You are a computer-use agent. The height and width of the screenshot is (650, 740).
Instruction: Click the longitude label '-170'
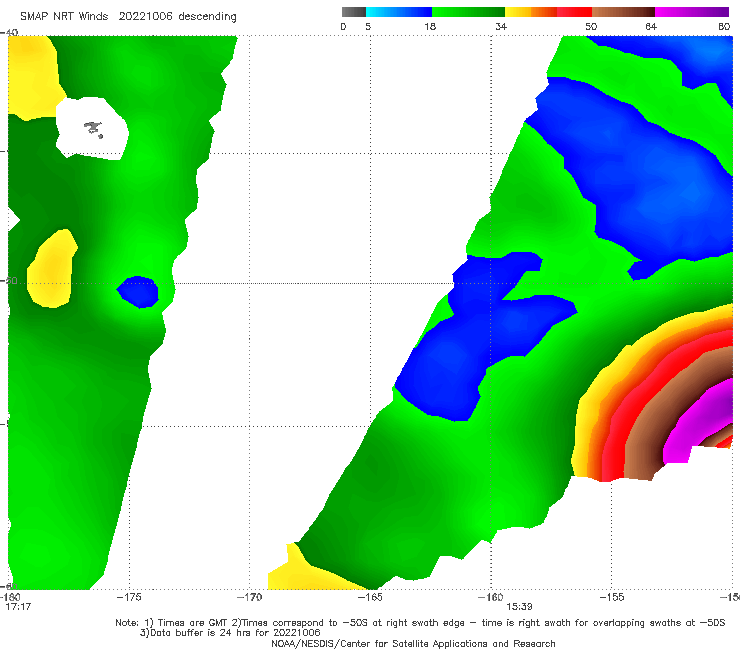pyautogui.click(x=249, y=597)
